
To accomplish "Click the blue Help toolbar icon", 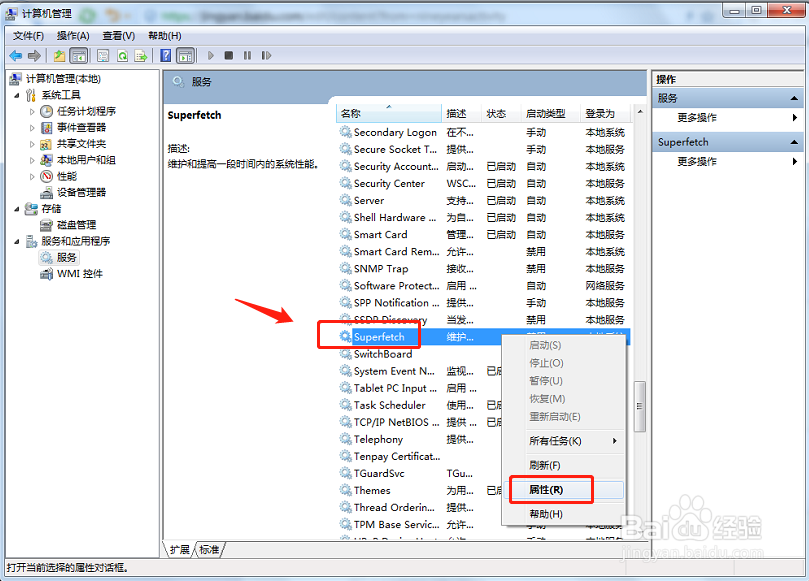I will pos(166,55).
